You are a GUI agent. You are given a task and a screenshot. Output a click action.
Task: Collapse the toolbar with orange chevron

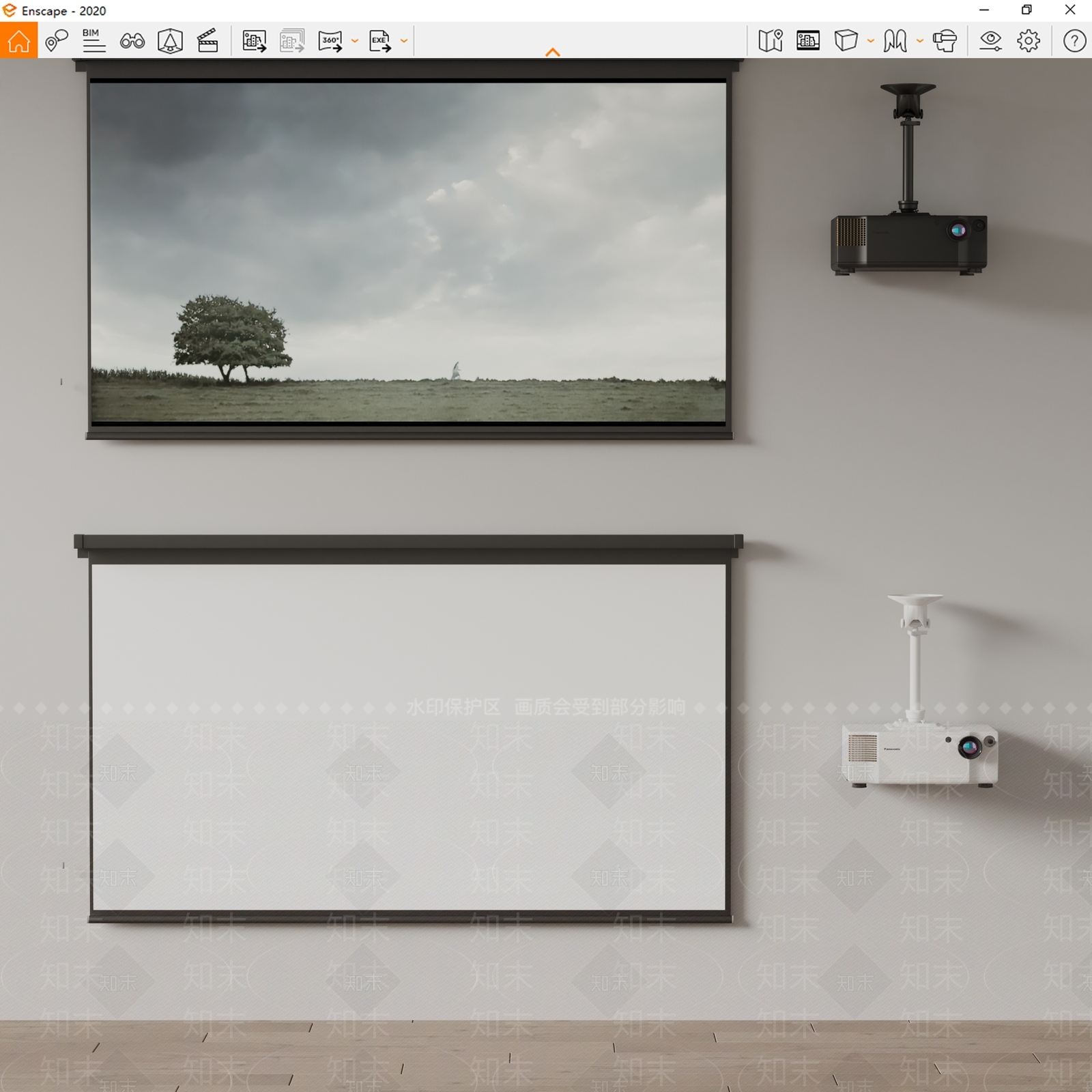[553, 52]
